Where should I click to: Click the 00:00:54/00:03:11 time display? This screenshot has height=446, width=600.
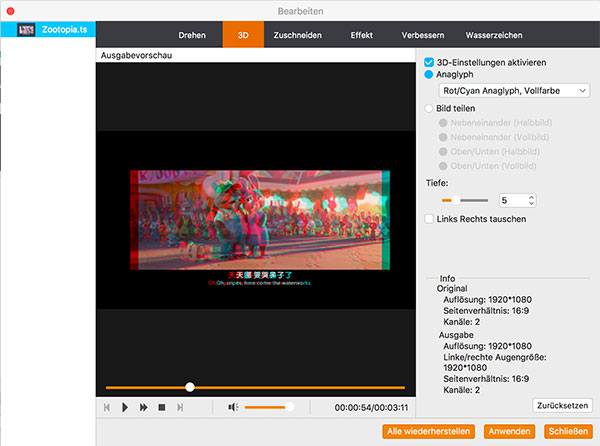[371, 408]
